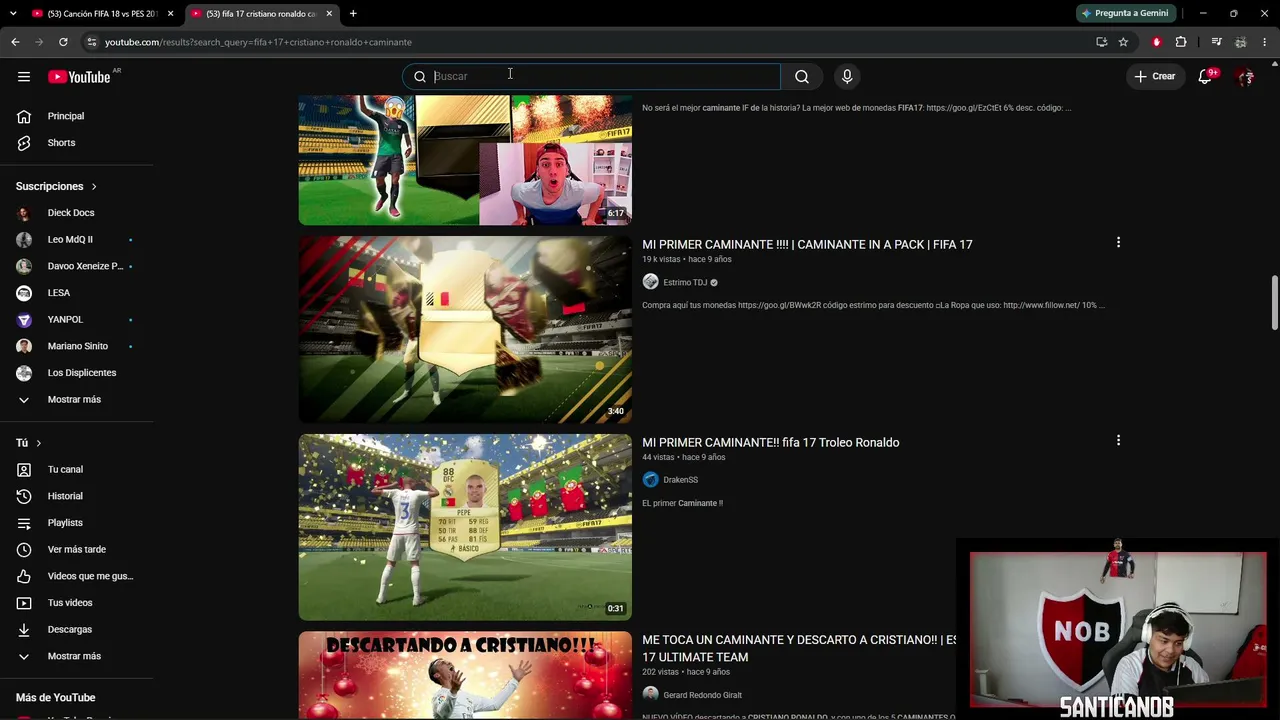Select the fifa 17 cristiano ronaldo tab
The image size is (1280, 720).
point(260,14)
